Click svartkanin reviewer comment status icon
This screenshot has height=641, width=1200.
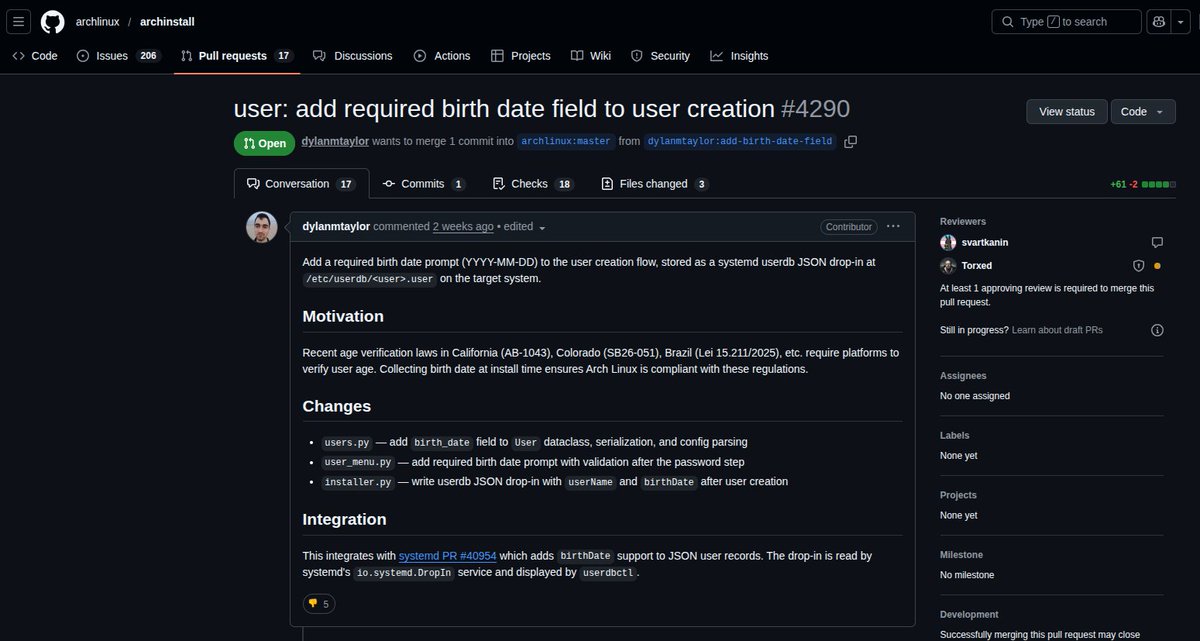coord(1157,242)
